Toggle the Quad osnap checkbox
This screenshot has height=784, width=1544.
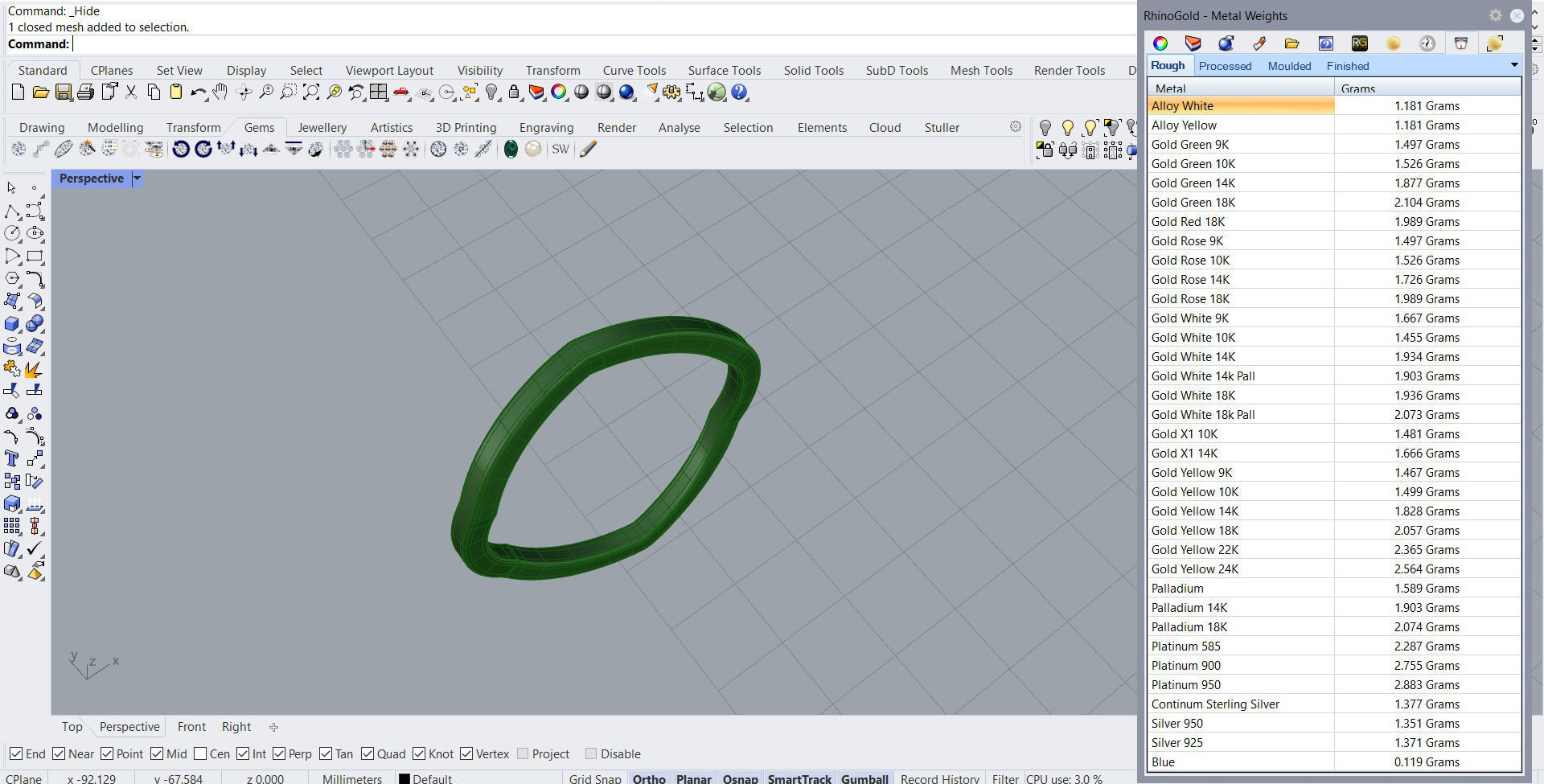tap(368, 753)
